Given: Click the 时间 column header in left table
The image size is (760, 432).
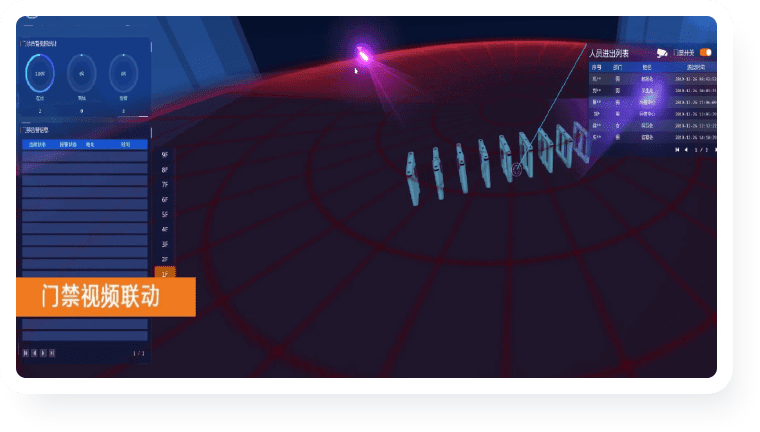Looking at the screenshot, I should pyautogui.click(x=126, y=144).
